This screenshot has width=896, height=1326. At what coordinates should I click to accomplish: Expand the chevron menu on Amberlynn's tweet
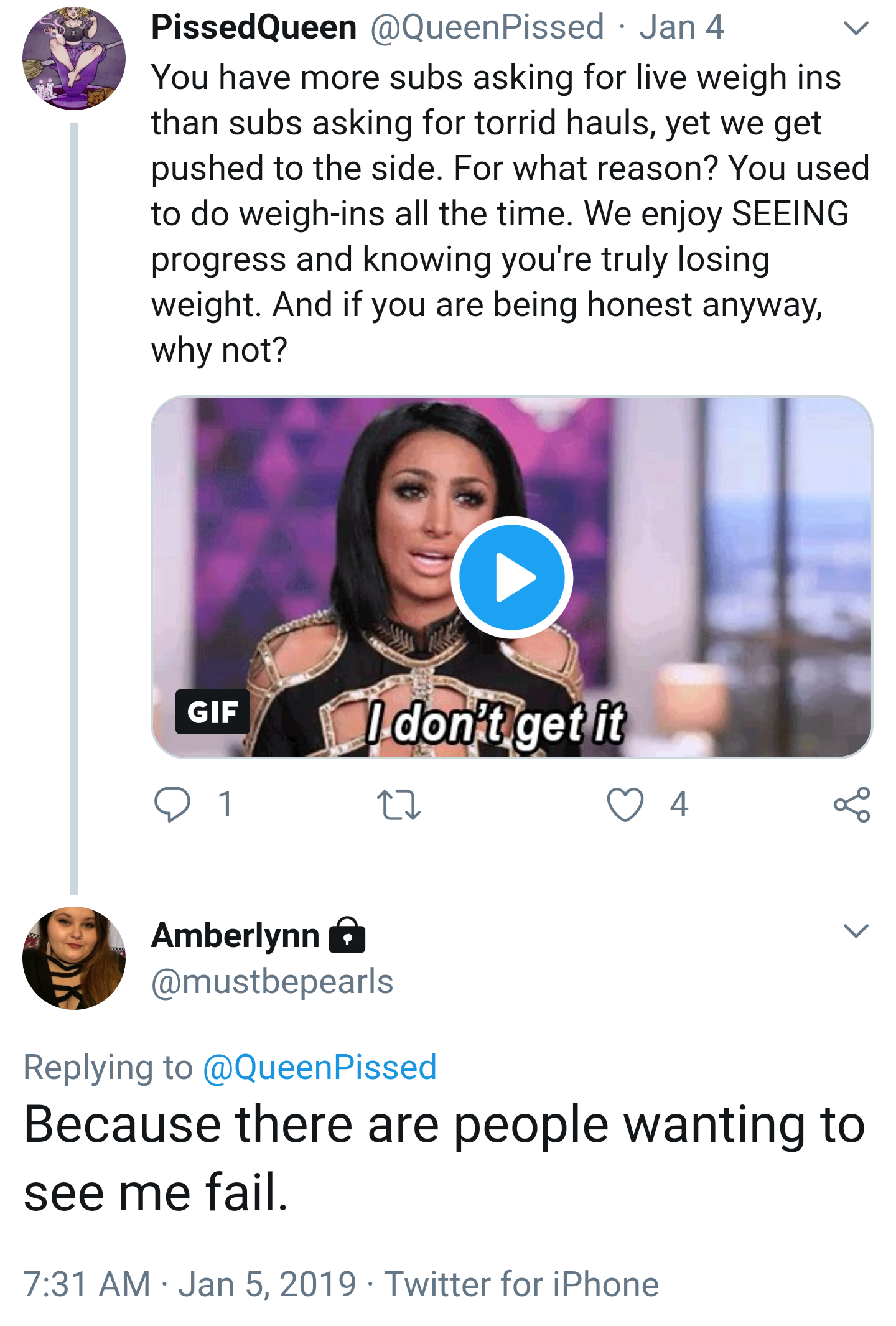tap(856, 930)
